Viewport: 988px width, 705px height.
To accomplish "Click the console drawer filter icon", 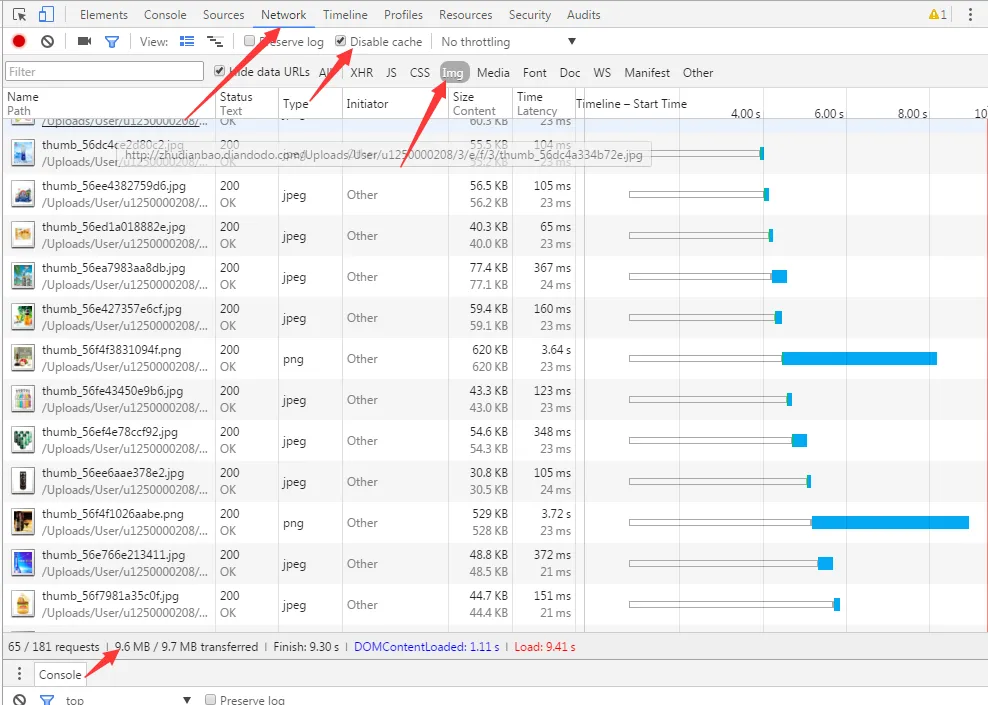I will click(x=47, y=699).
